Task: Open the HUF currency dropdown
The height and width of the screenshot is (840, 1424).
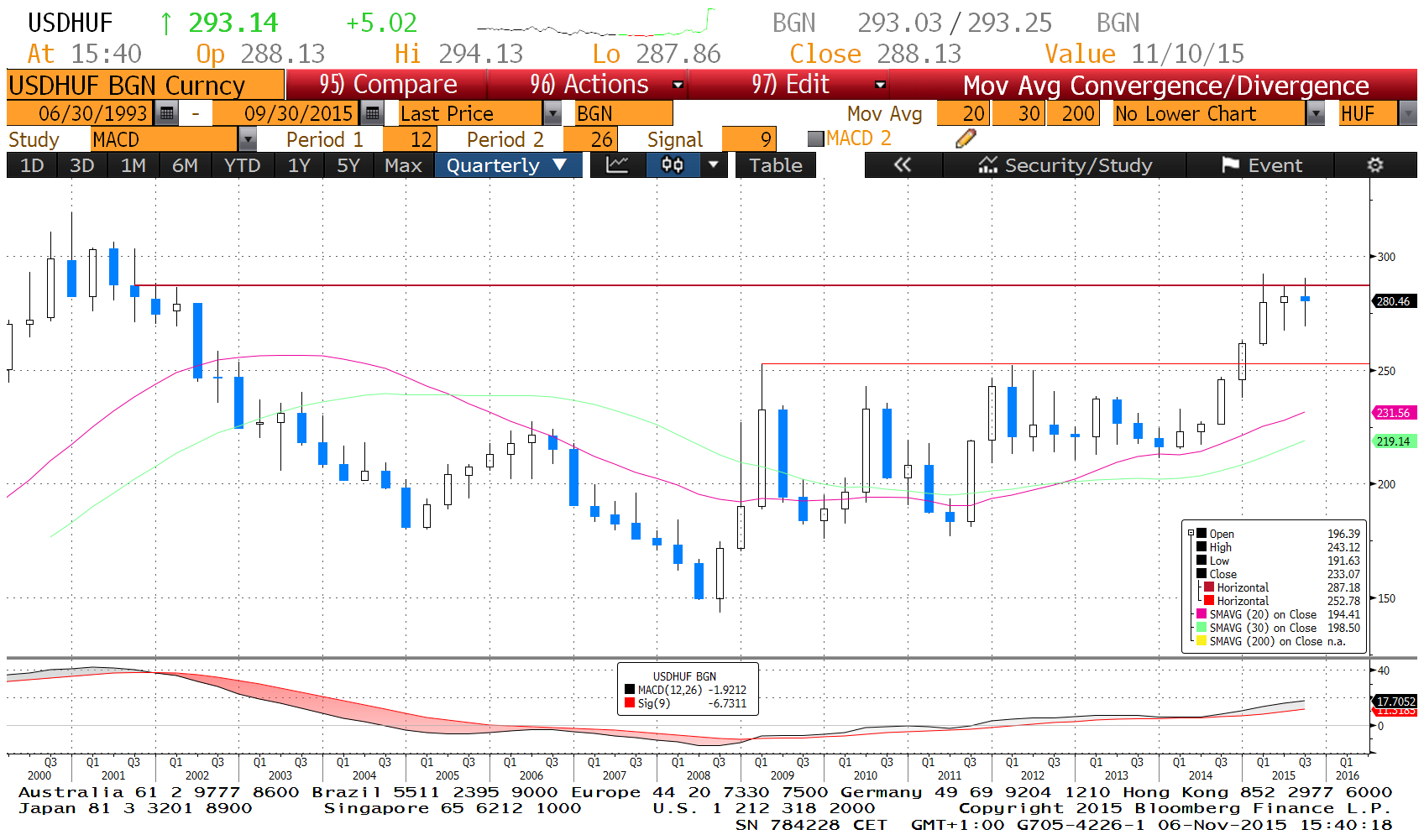Action: [1408, 113]
